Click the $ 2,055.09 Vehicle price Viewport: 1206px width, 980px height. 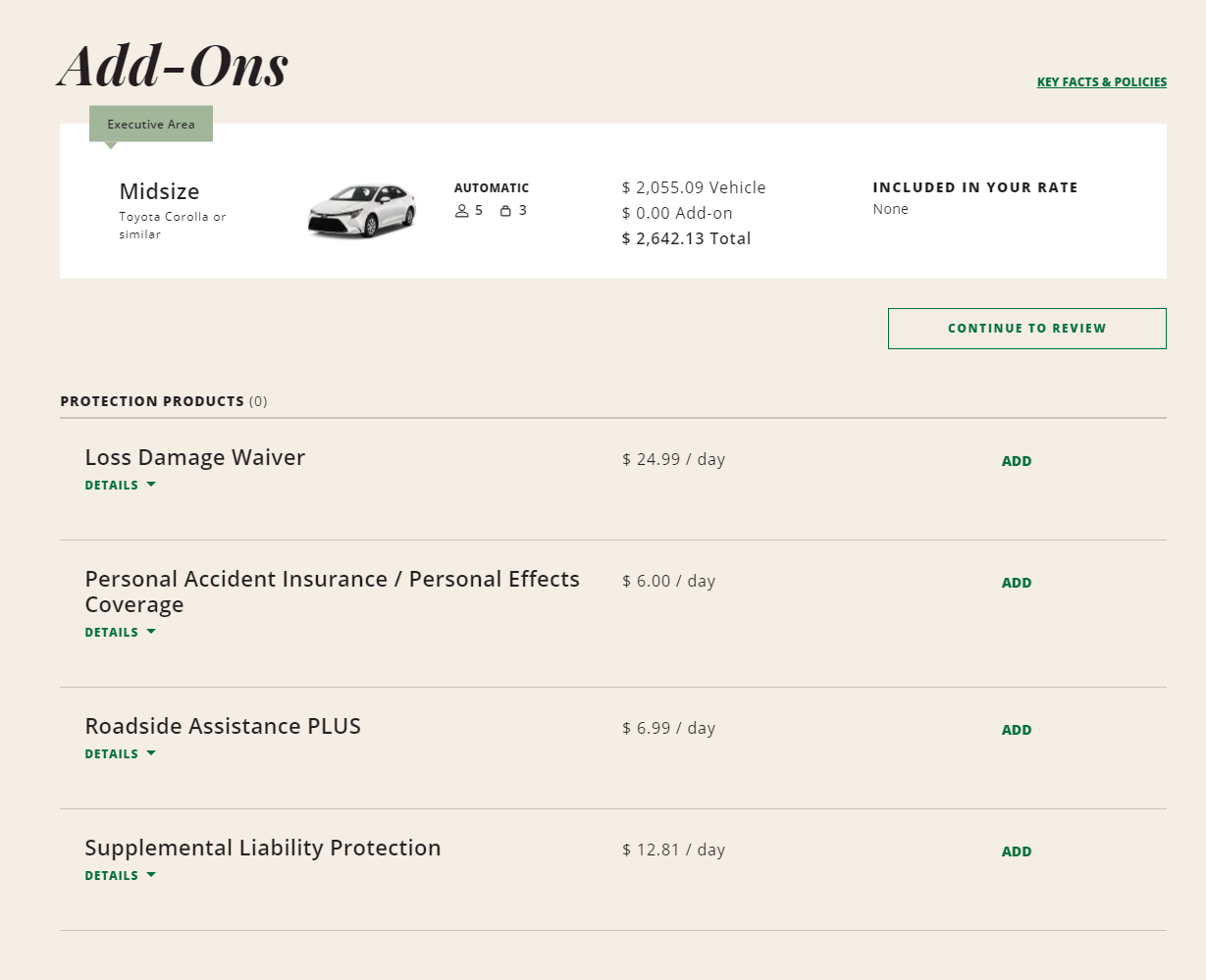pos(694,187)
